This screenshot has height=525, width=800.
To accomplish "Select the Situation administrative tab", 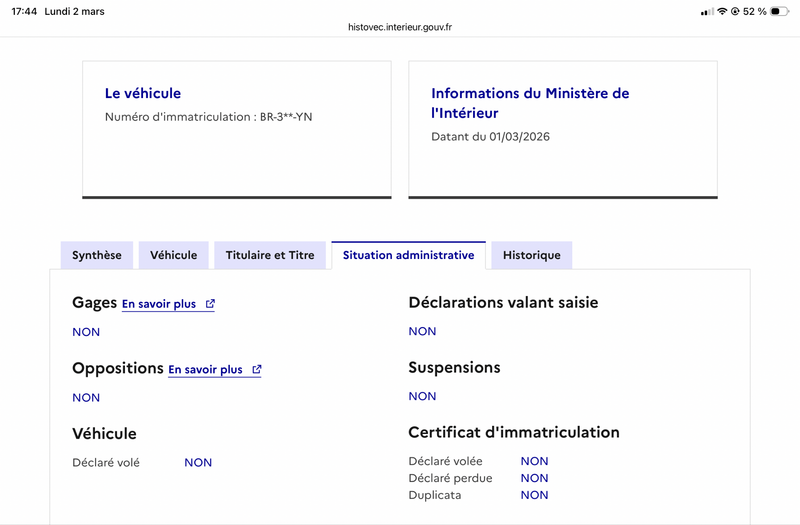I will (x=409, y=255).
